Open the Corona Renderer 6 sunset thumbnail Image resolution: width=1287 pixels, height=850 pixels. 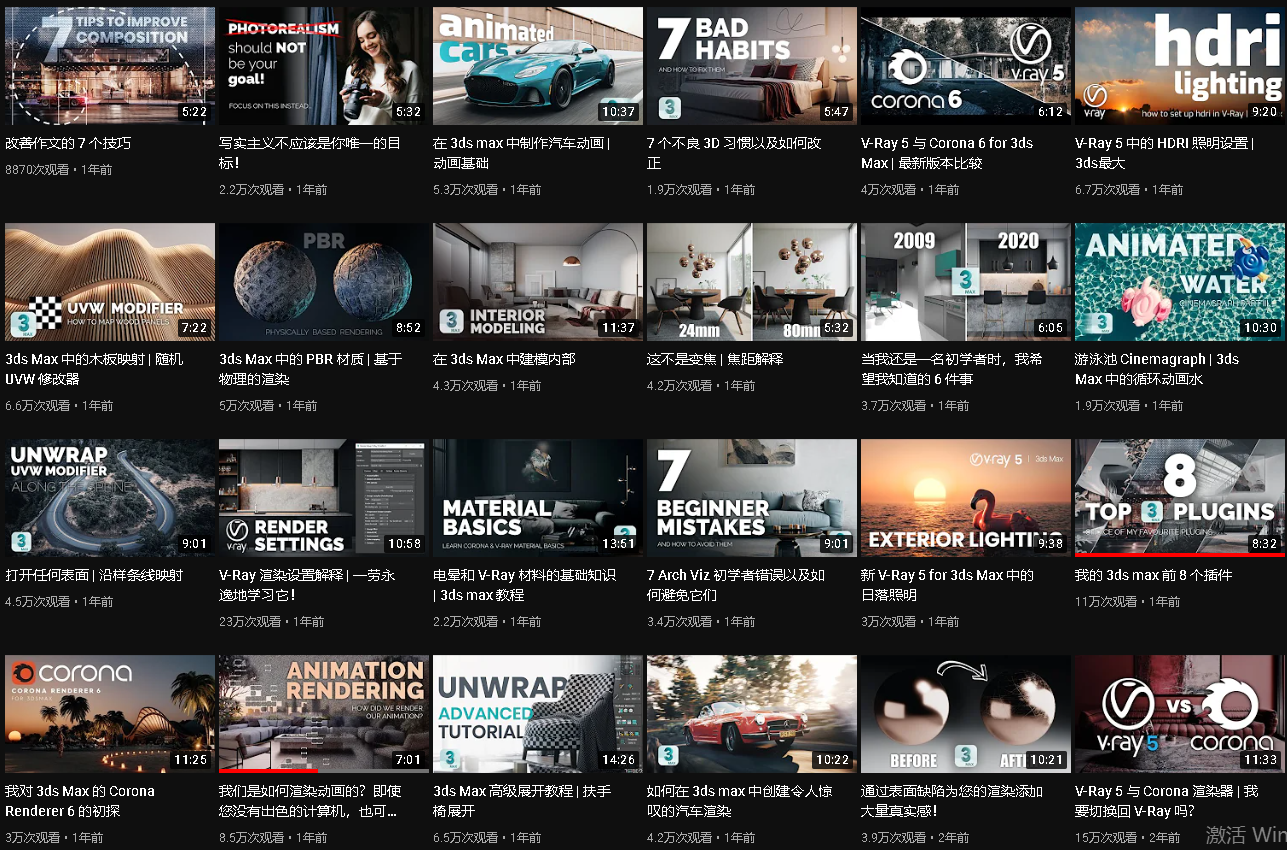click(110, 714)
